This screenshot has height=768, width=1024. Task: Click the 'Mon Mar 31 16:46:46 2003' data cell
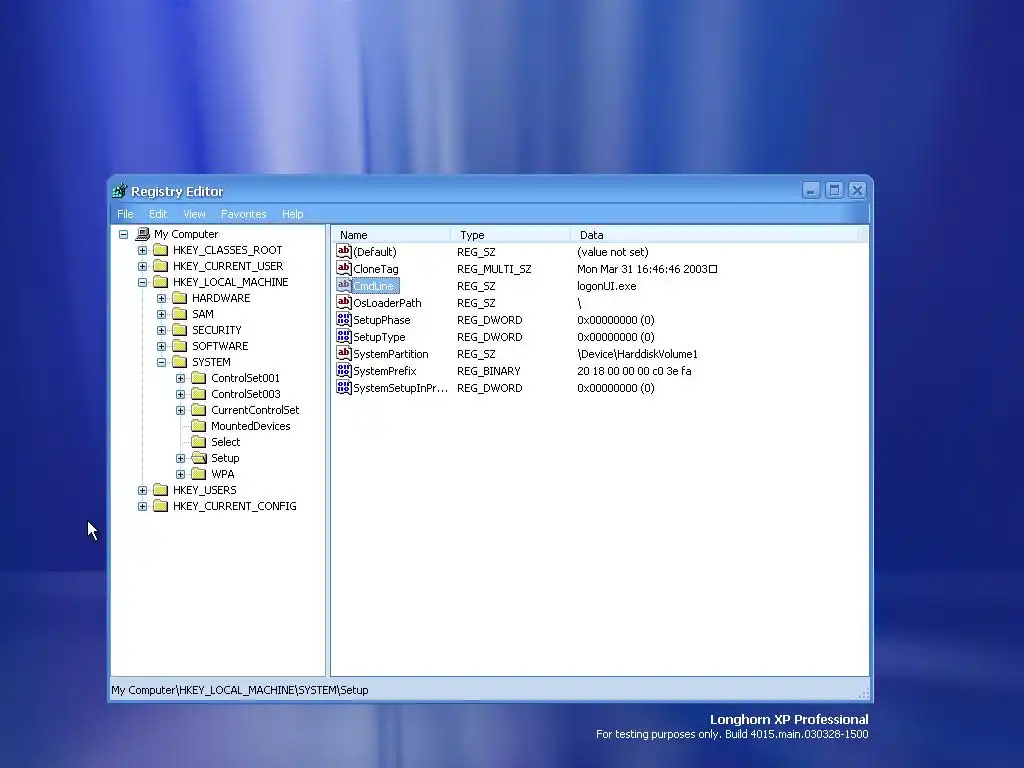(647, 269)
